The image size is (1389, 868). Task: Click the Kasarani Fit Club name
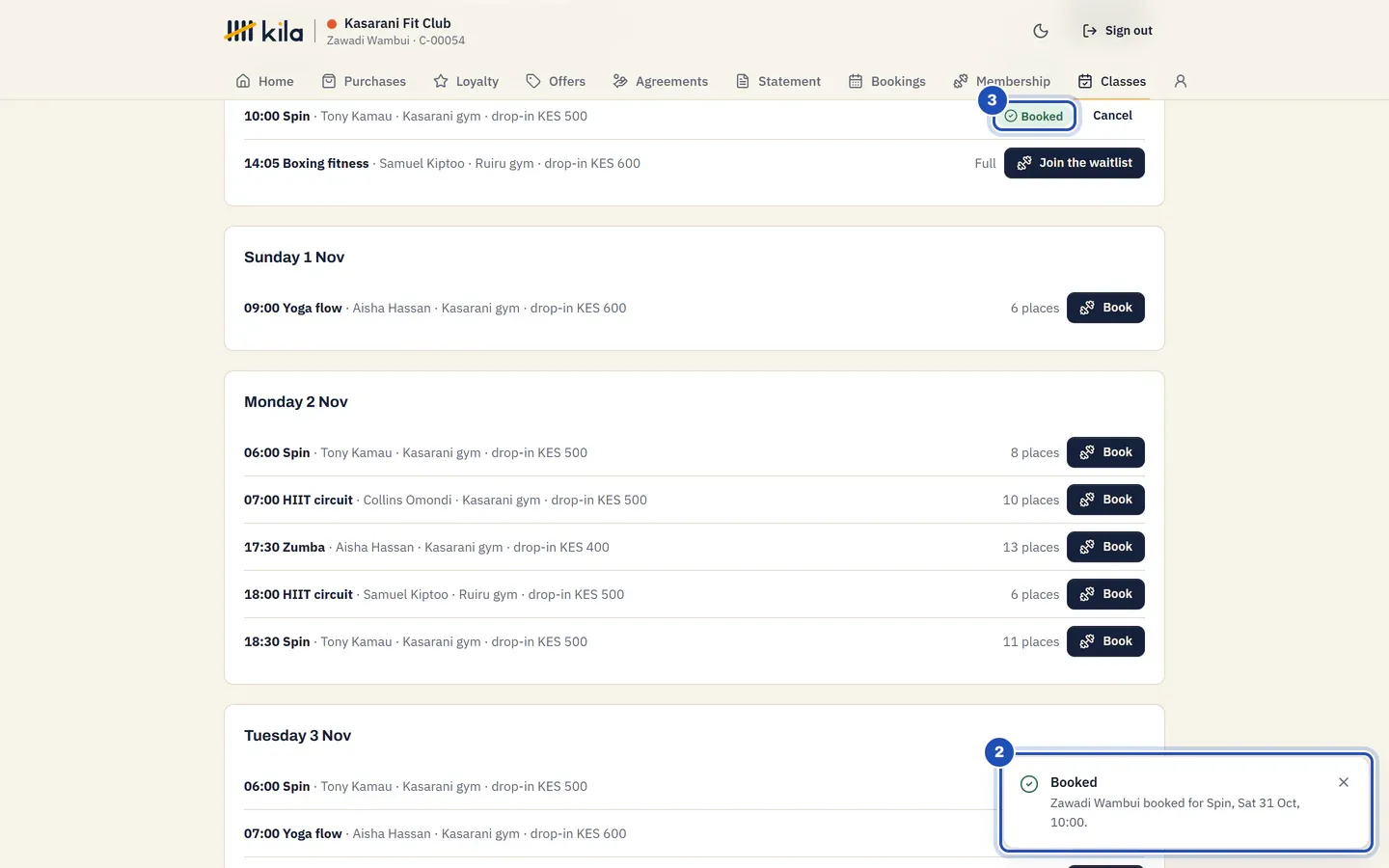click(x=397, y=23)
